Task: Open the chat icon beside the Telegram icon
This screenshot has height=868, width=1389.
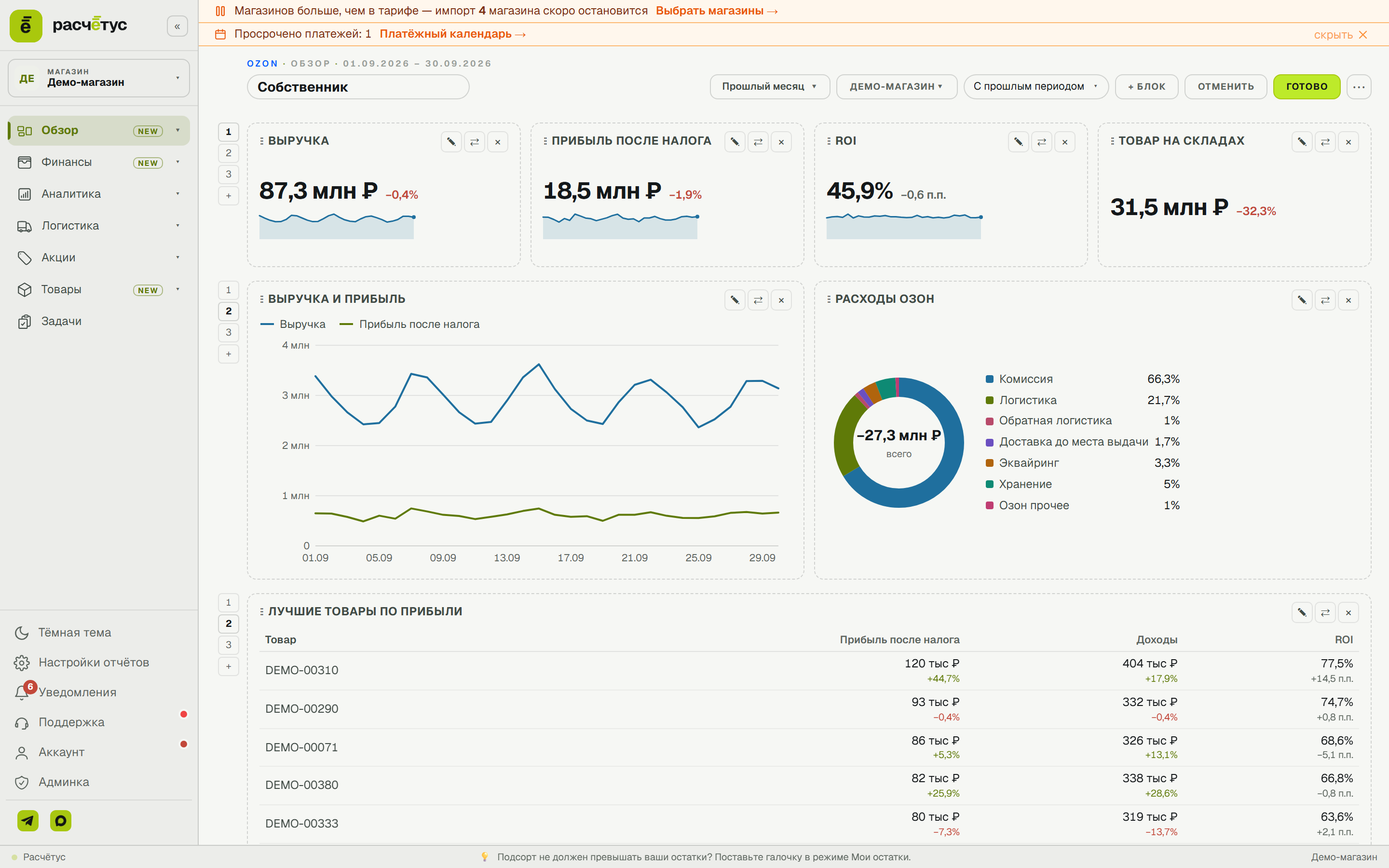Action: 61,820
